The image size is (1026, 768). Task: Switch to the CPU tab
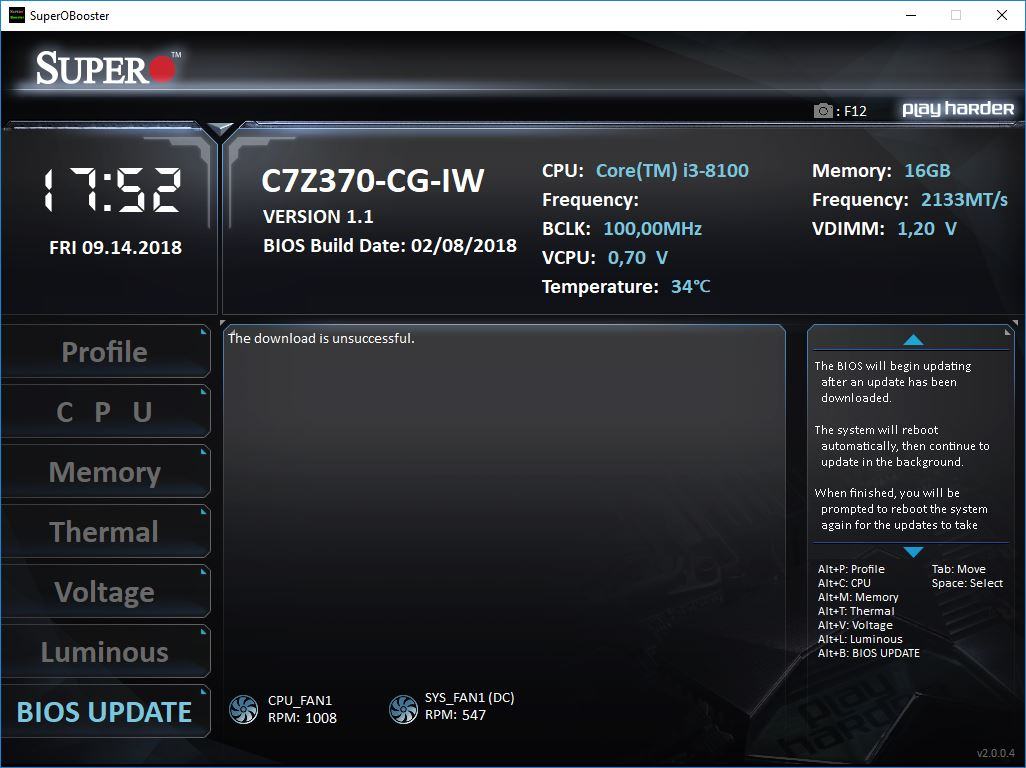(105, 411)
